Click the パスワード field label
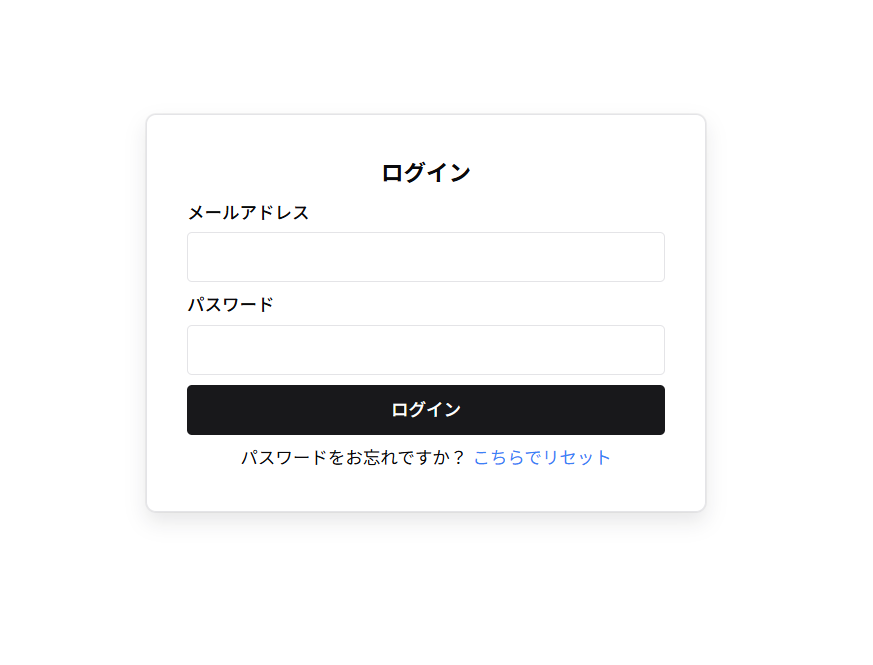 point(230,304)
